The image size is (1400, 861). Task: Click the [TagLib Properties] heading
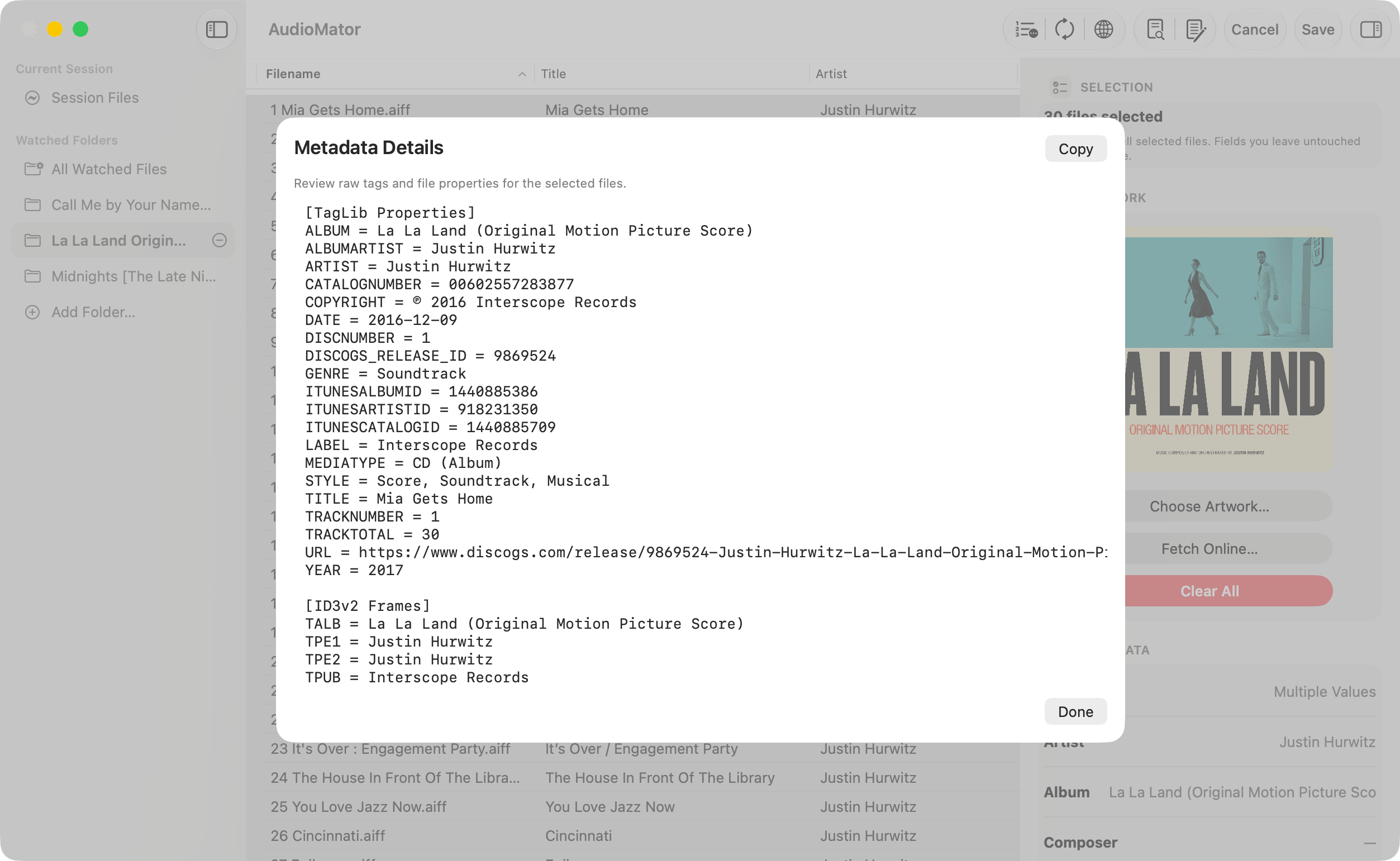coord(389,212)
